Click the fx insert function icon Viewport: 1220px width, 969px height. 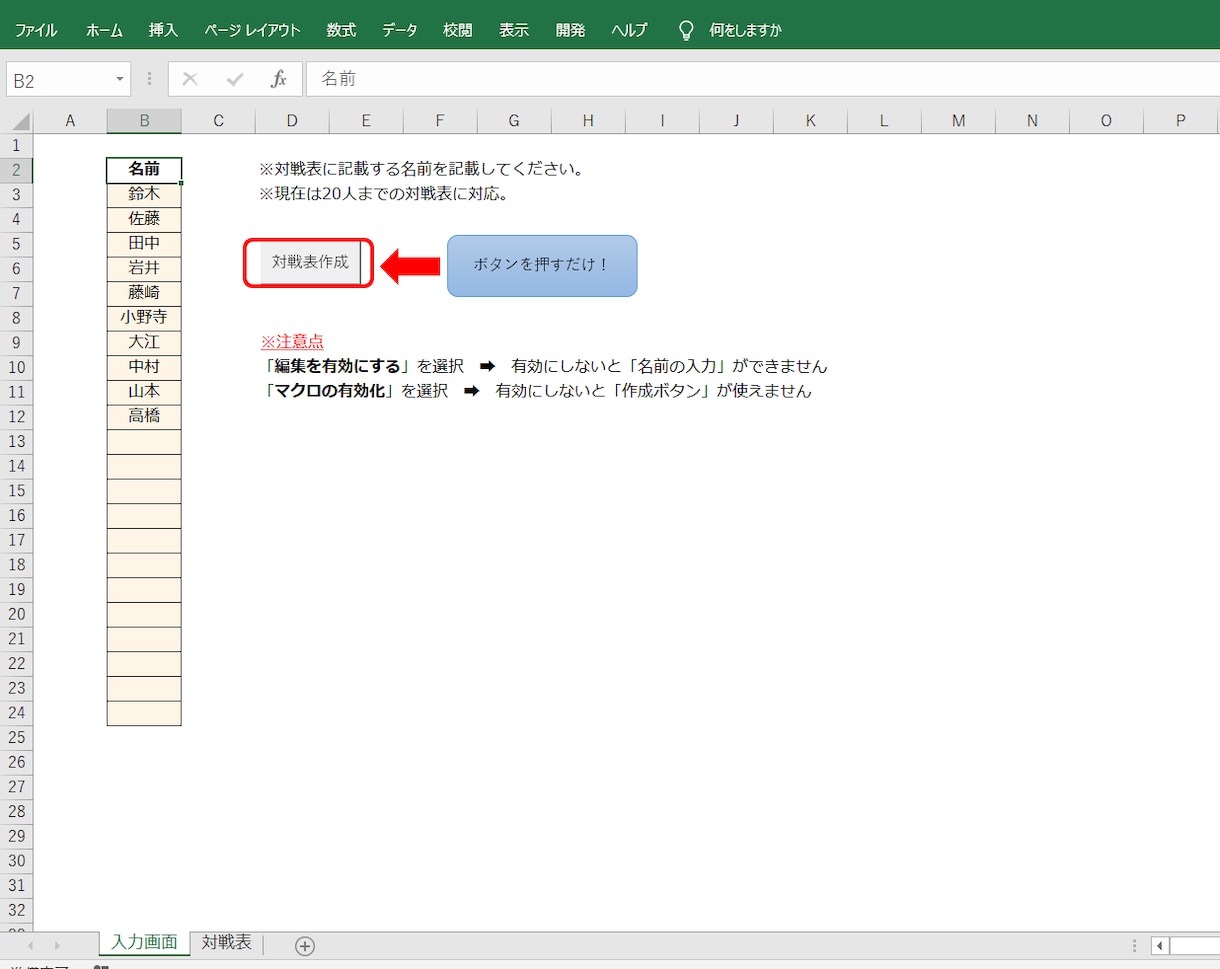279,79
